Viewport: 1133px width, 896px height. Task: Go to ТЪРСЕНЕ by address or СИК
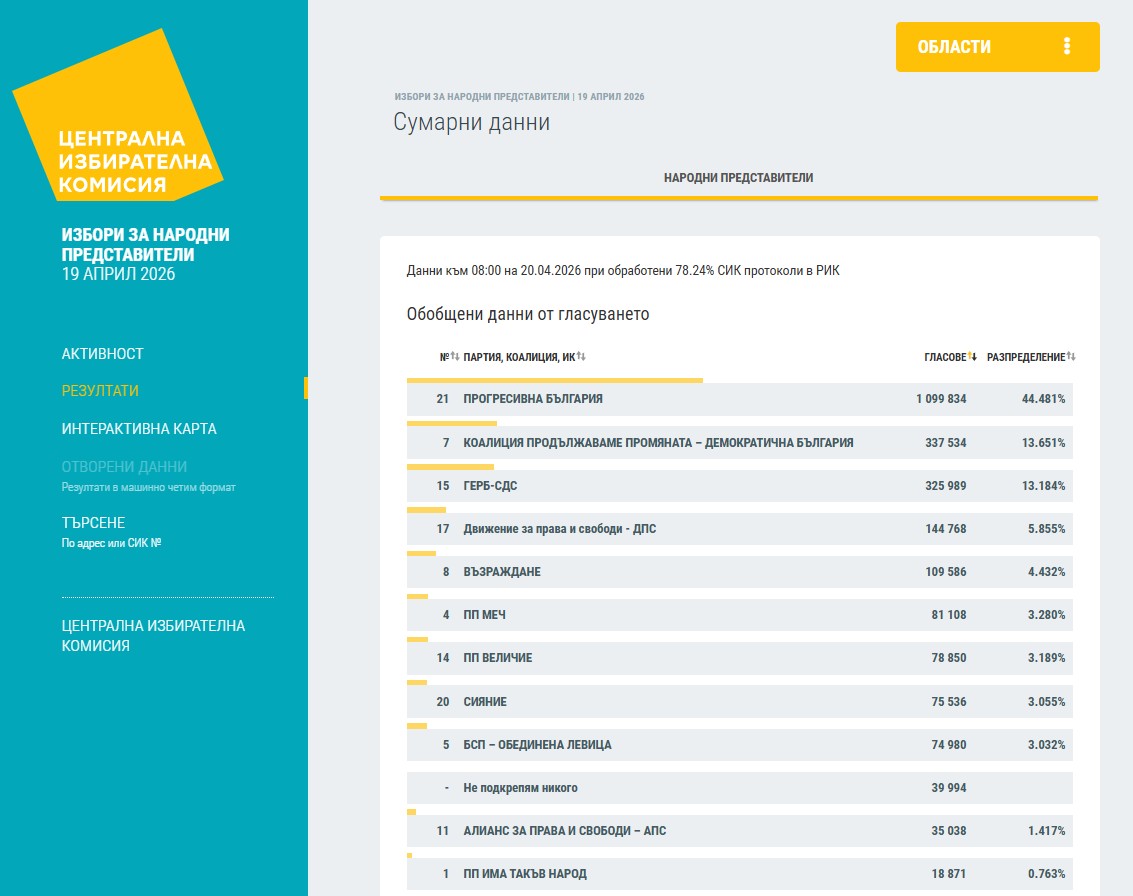tap(93, 523)
